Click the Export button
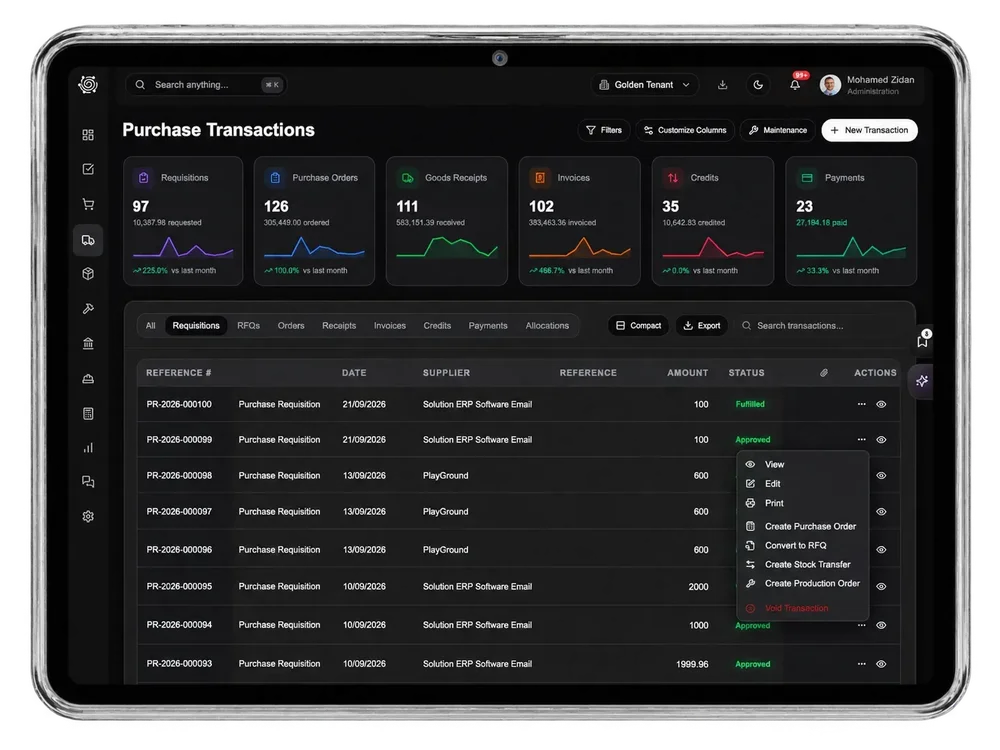The height and width of the screenshot is (750, 1000). coord(702,326)
